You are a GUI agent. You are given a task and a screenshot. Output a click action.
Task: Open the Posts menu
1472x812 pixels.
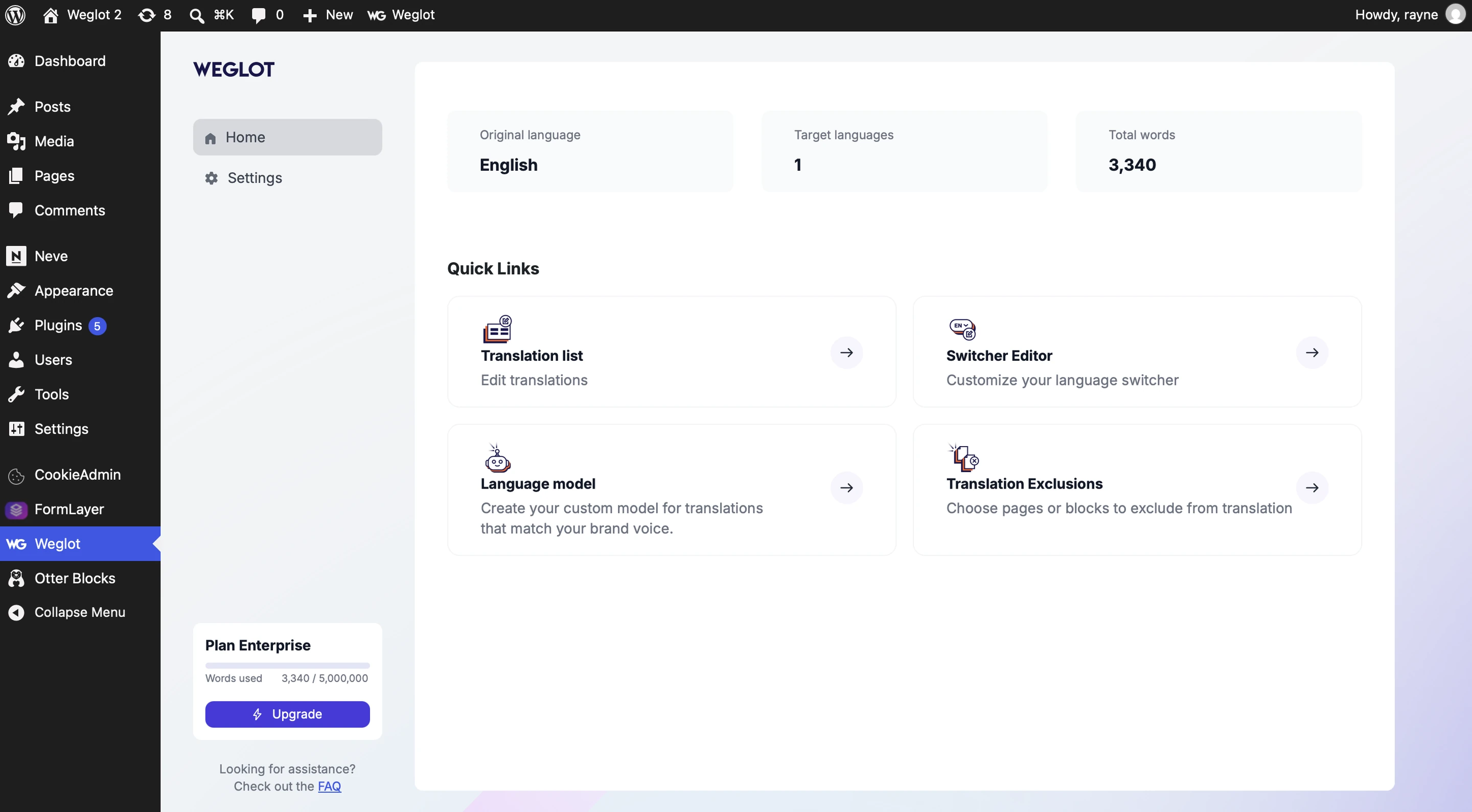80,106
